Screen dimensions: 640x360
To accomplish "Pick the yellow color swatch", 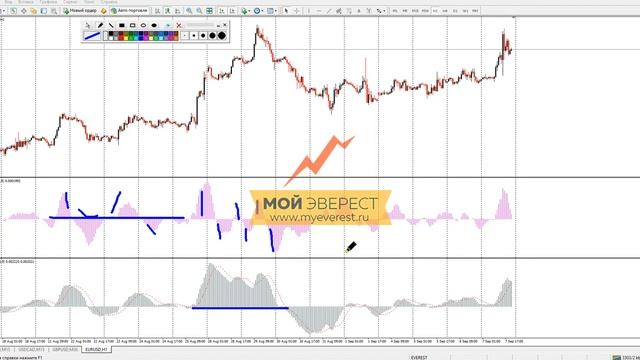I will click(x=126, y=38).
